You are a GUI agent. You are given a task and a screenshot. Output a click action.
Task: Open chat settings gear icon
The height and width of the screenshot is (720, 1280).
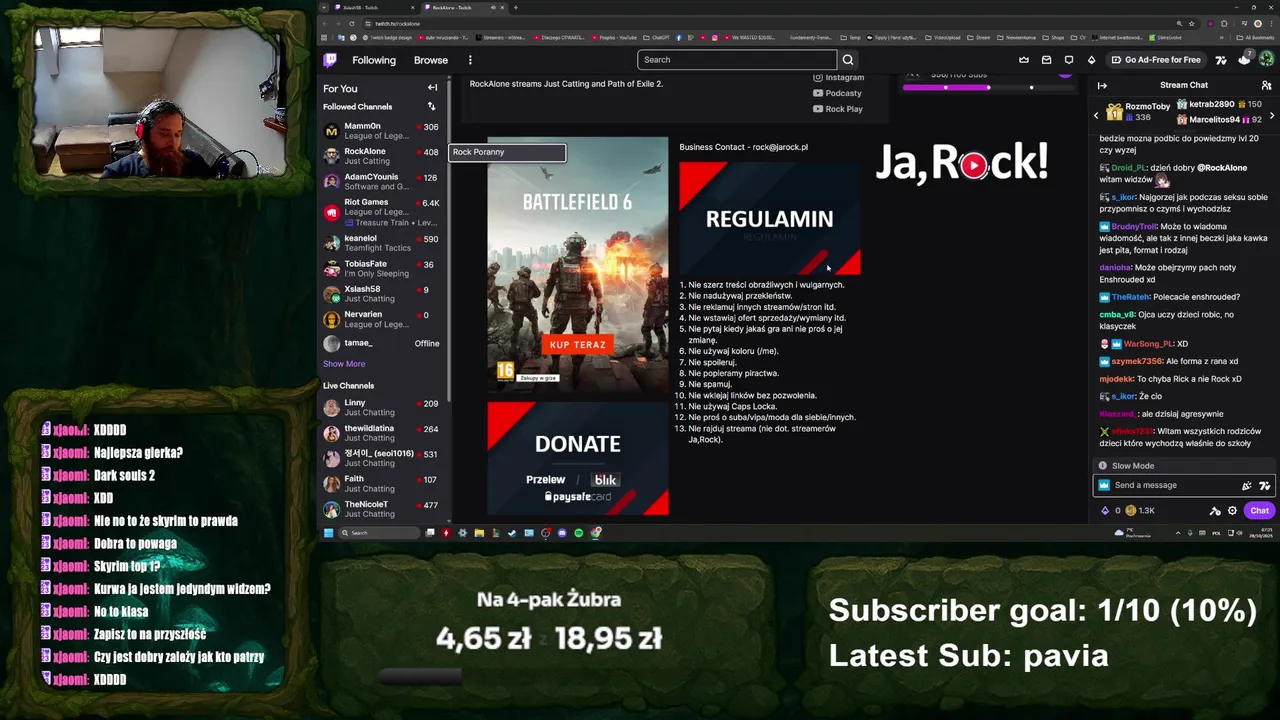pos(1232,511)
